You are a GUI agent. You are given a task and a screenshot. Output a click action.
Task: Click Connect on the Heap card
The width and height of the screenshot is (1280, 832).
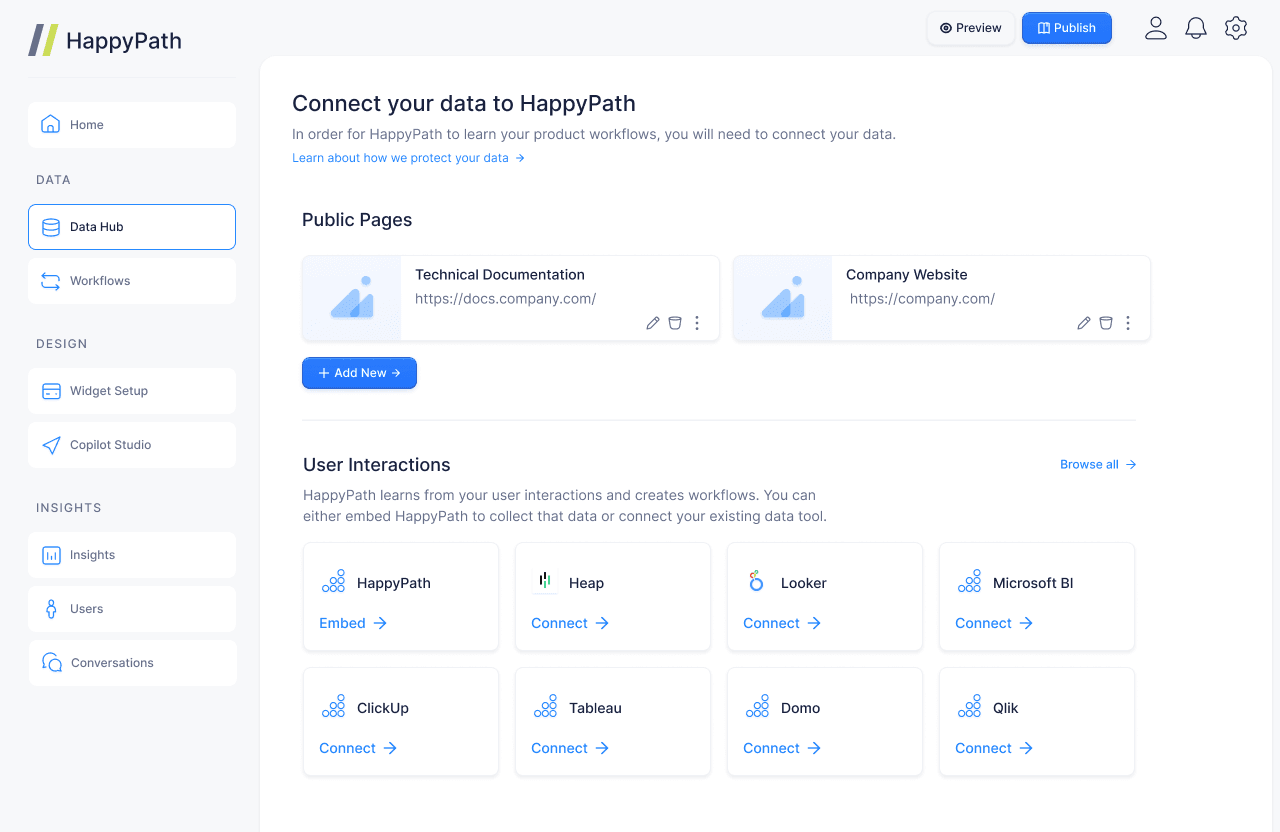pyautogui.click(x=570, y=623)
